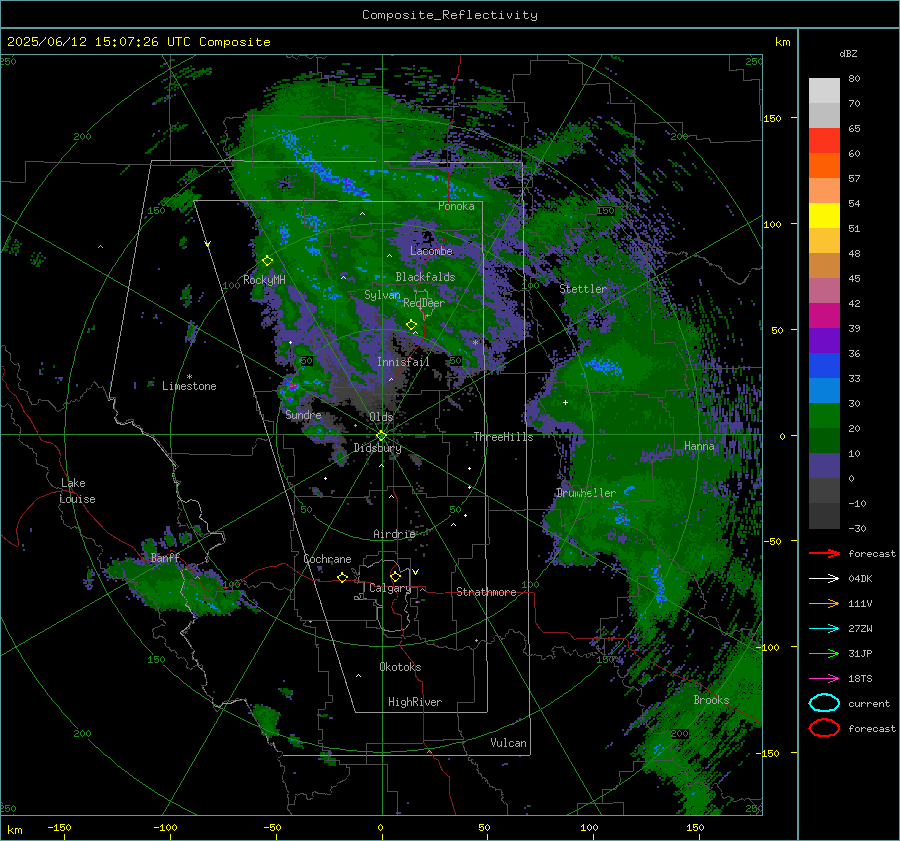Click the red forecast arrow in the legend
This screenshot has width=900, height=841.
[x=824, y=553]
